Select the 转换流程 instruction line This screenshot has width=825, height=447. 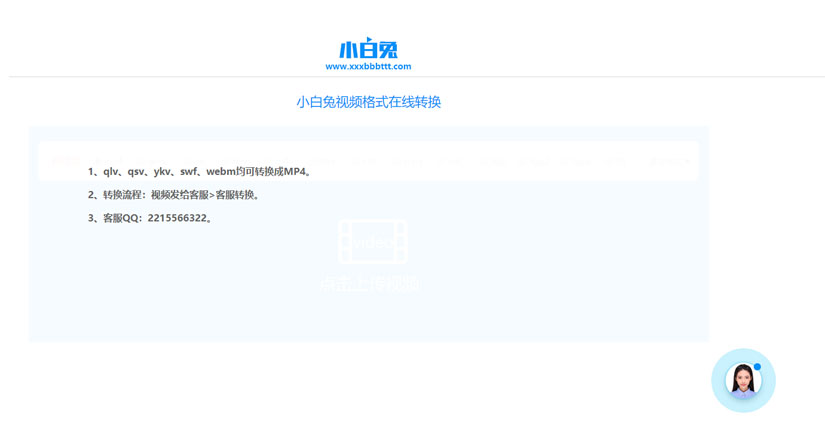click(174, 195)
